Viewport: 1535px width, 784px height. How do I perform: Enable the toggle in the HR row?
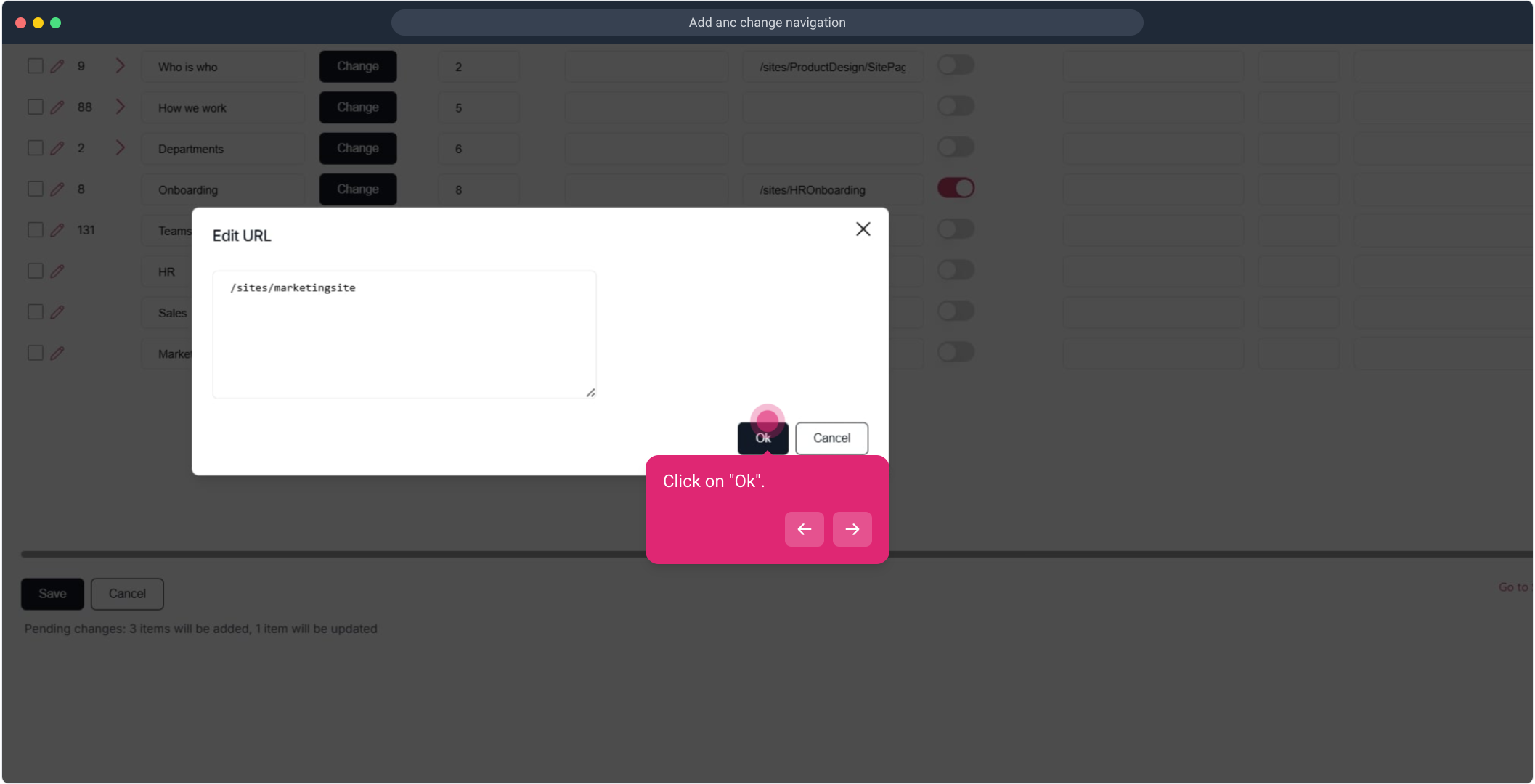[x=956, y=271]
